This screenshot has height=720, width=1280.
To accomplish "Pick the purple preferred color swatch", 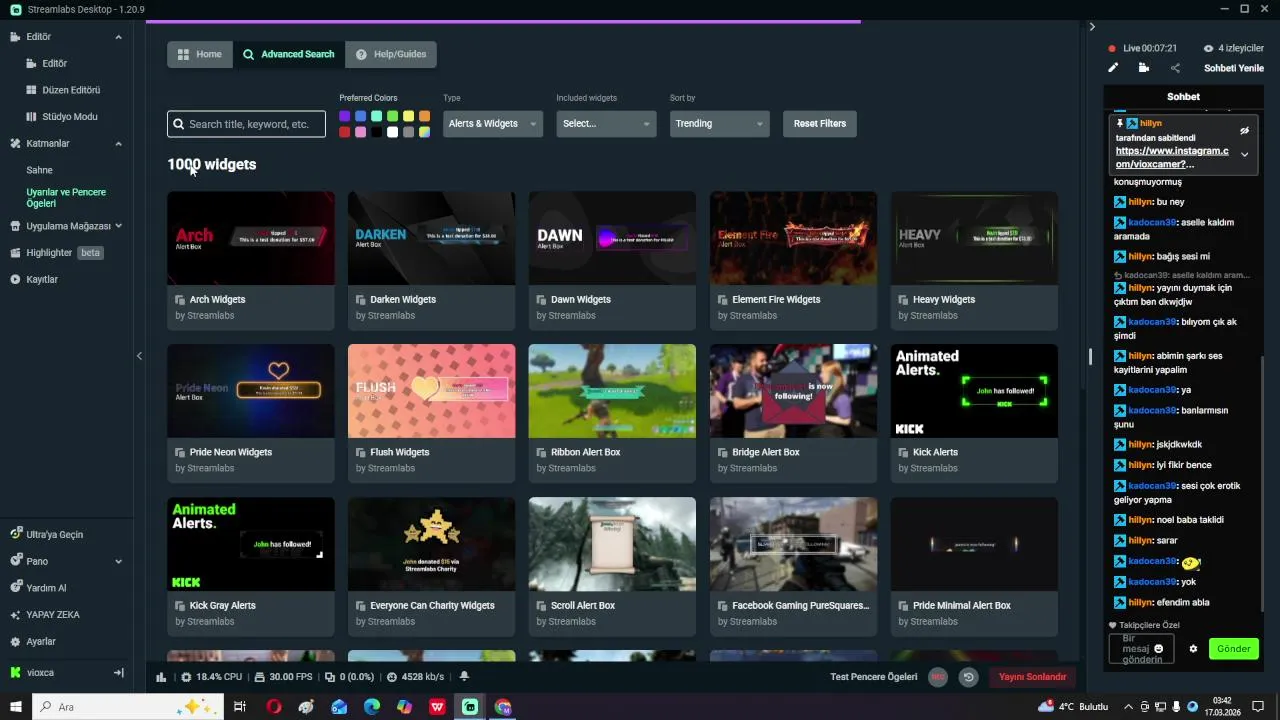I will click(345, 116).
